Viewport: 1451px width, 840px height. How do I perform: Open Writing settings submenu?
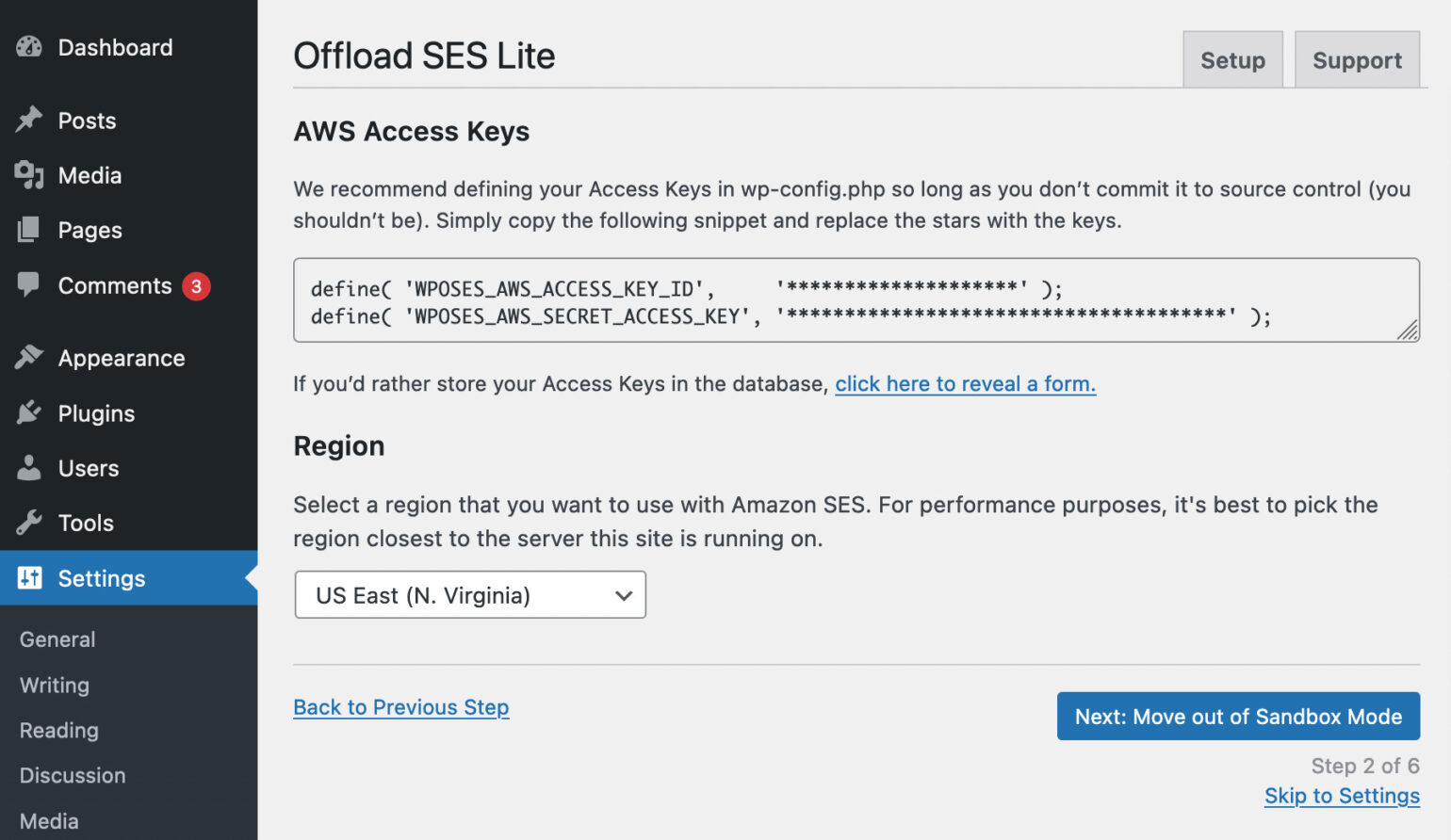coord(55,685)
